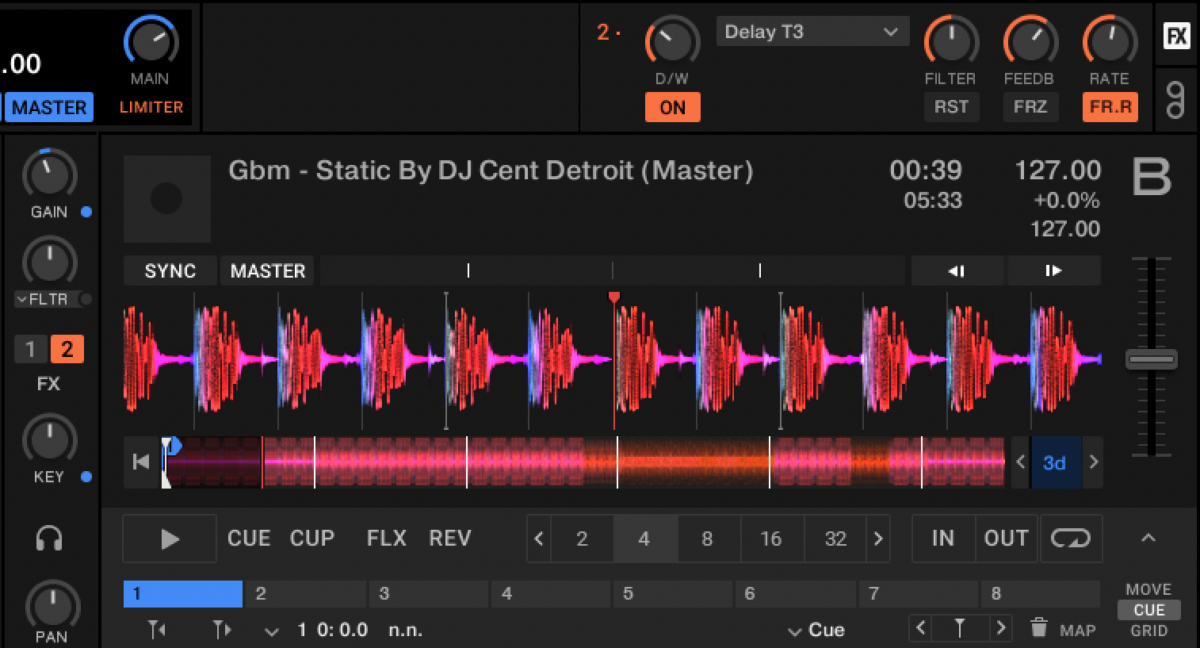Click the beatjump forward button
1200x648 pixels.
pyautogui.click(x=1053, y=271)
